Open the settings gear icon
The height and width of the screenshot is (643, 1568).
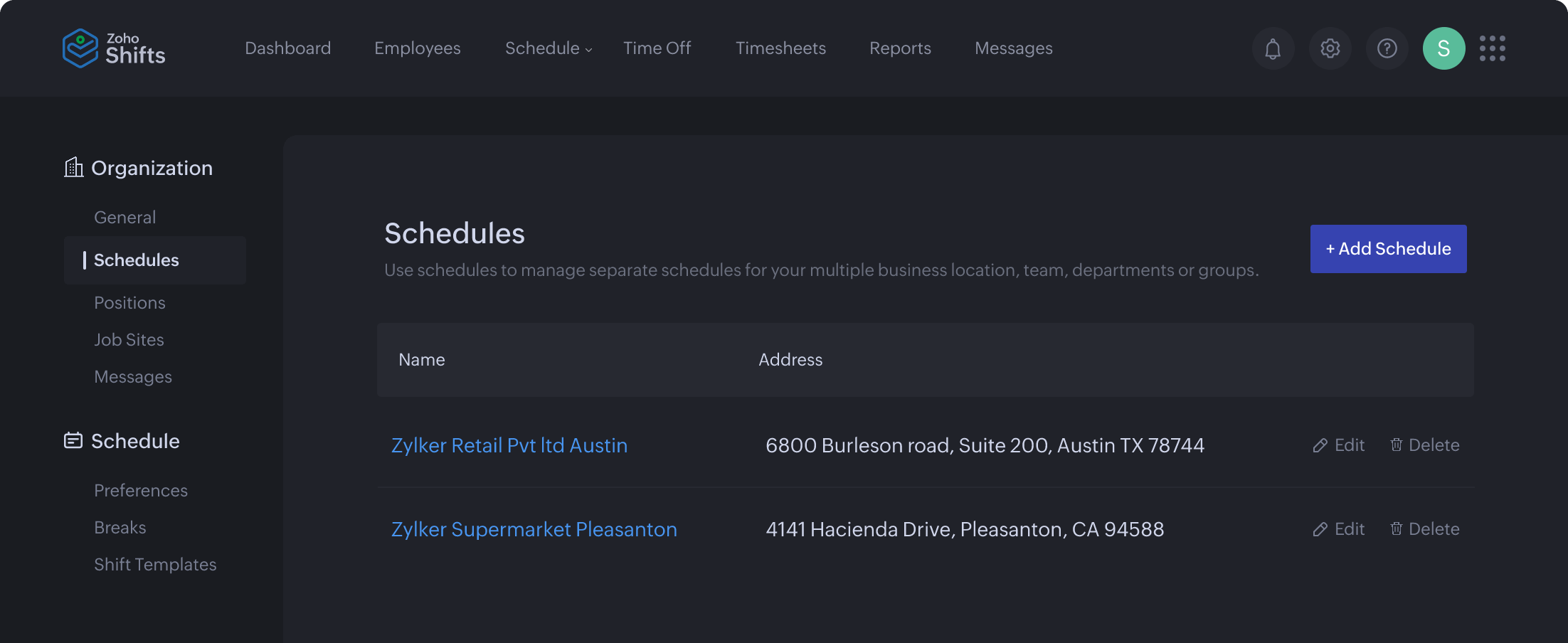(1330, 48)
